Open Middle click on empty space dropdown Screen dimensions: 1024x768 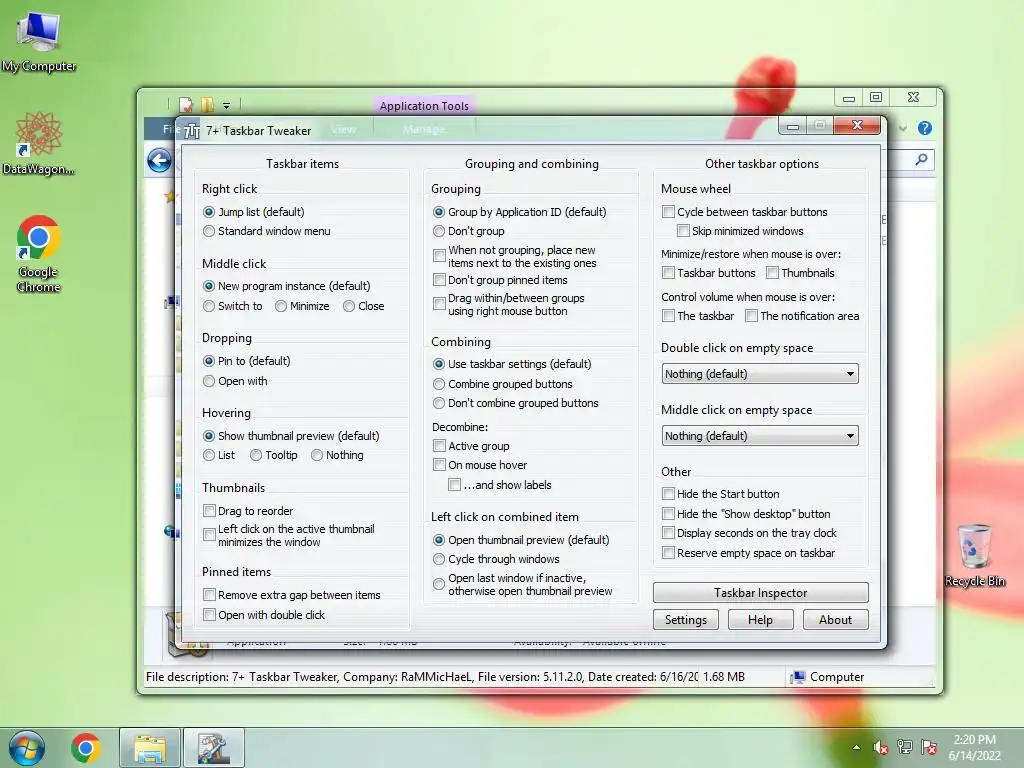(x=760, y=436)
